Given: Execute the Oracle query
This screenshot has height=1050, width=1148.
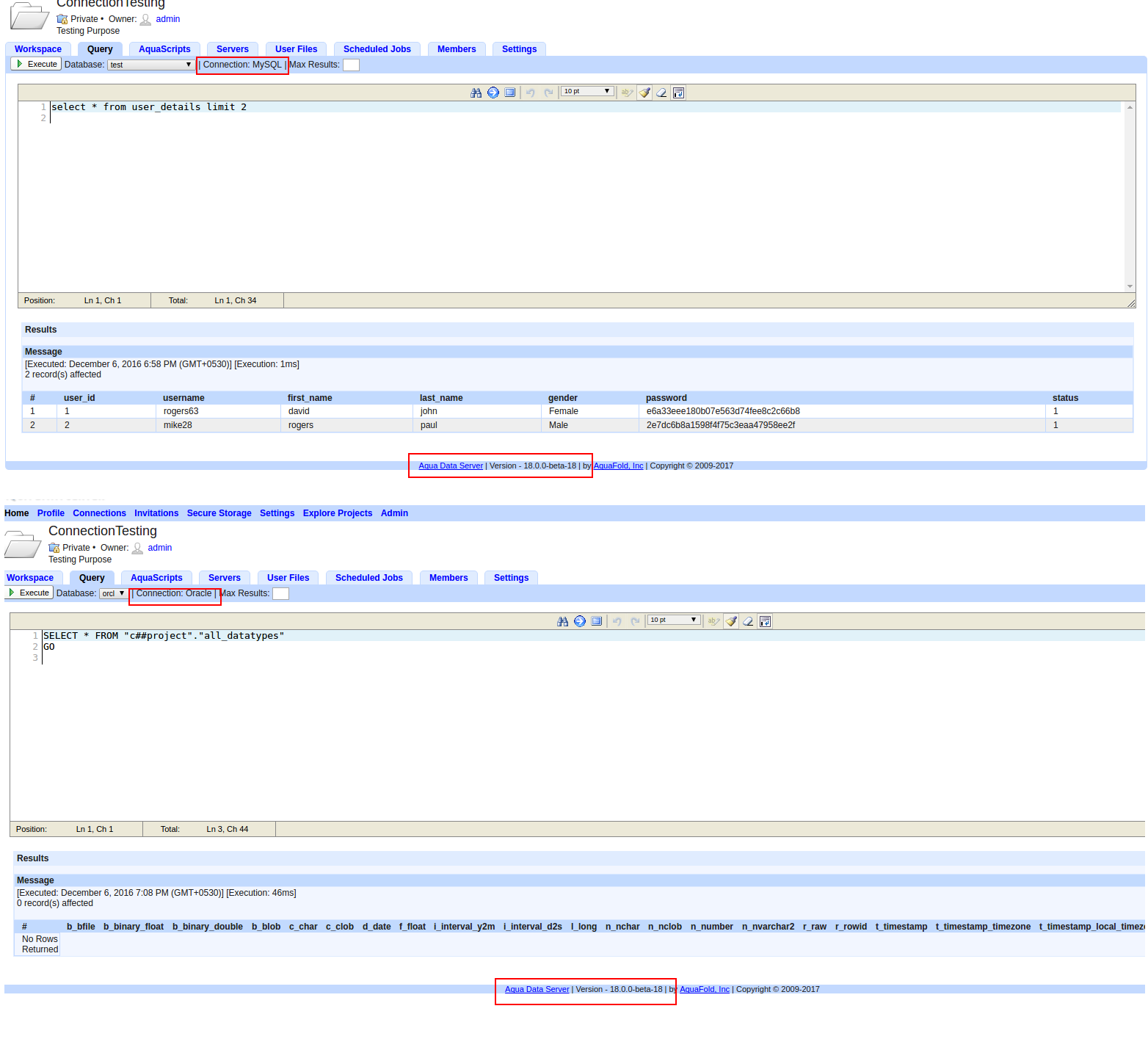Looking at the screenshot, I should pos(29,593).
